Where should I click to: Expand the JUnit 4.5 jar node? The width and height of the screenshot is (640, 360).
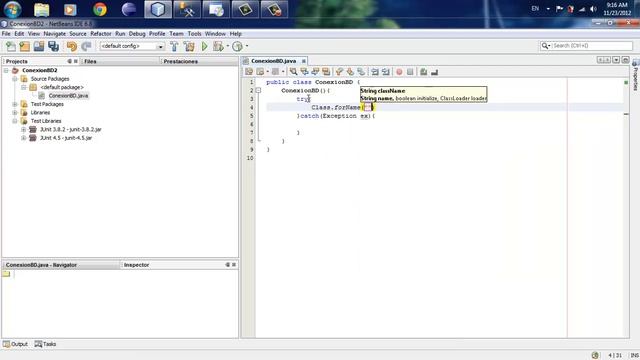[x=24, y=138]
